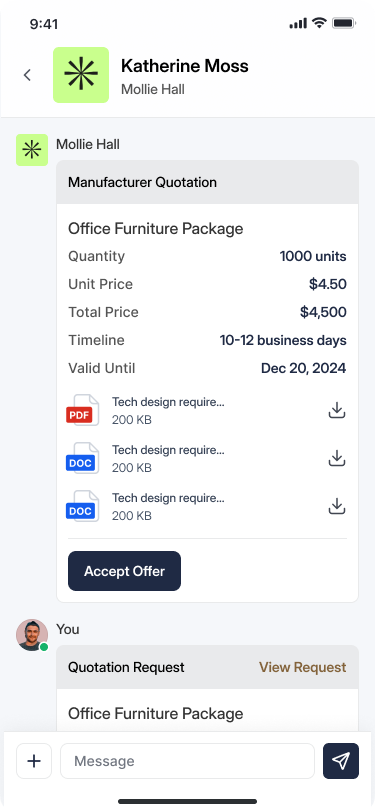Image resolution: width=375 pixels, height=812 pixels.
Task: Download the PDF tech design file
Action: [337, 410]
